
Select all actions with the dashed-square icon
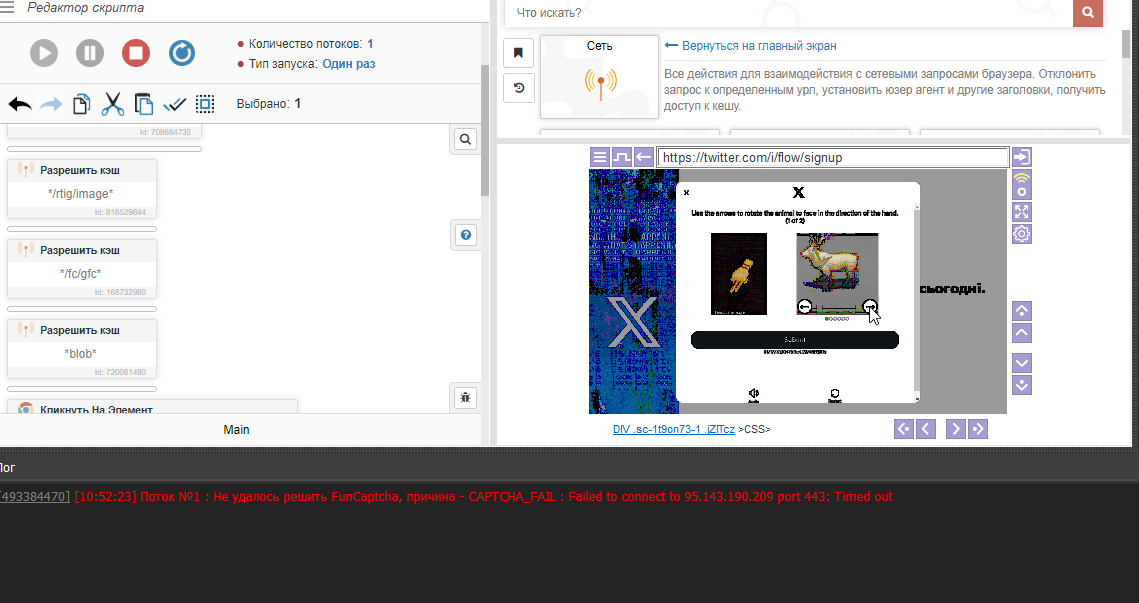click(205, 104)
